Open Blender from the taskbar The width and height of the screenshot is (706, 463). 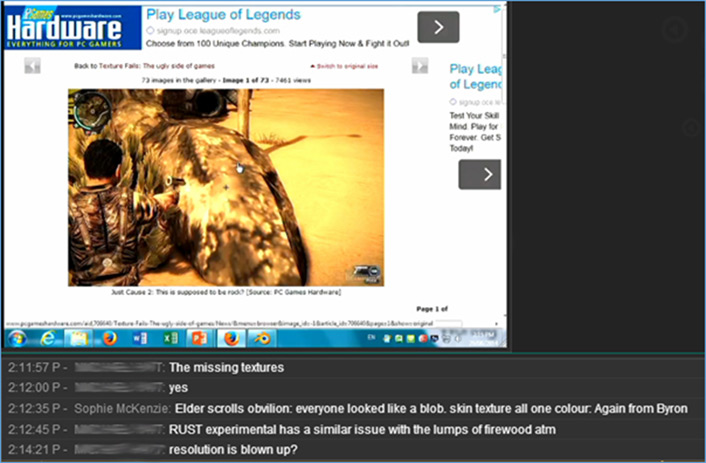262,338
